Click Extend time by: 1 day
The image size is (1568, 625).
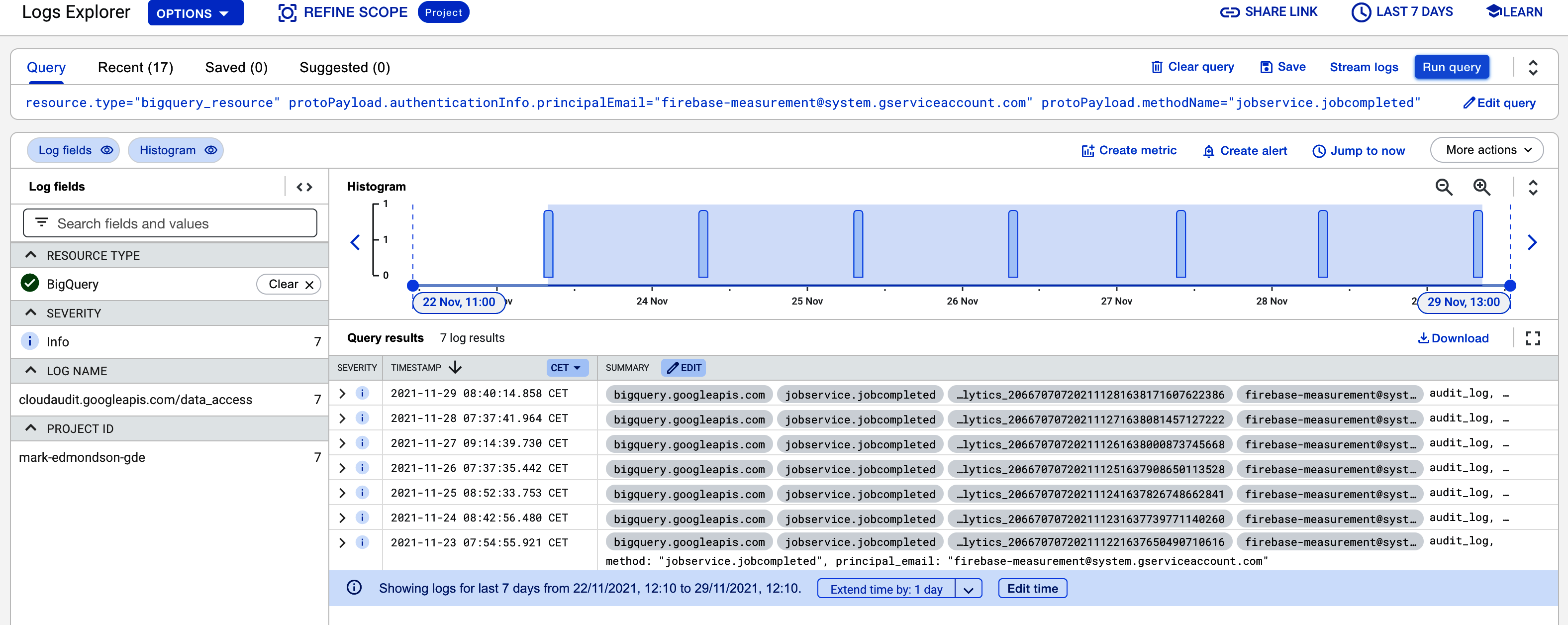tap(885, 589)
